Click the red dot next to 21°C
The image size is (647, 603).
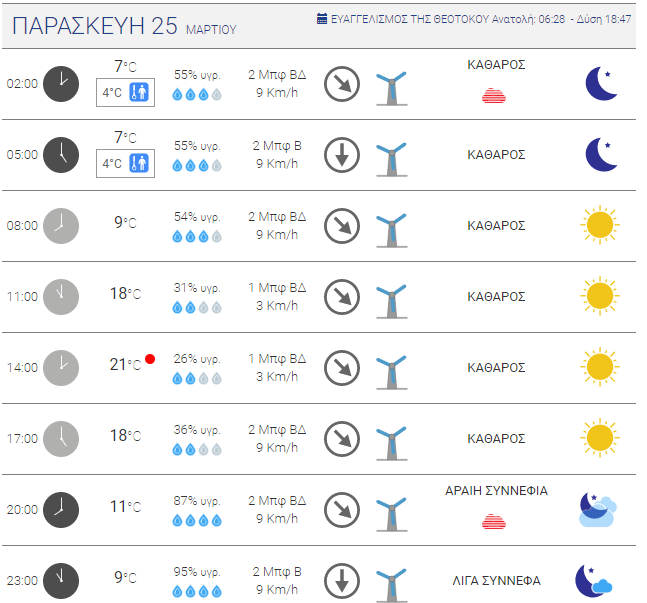[150, 359]
